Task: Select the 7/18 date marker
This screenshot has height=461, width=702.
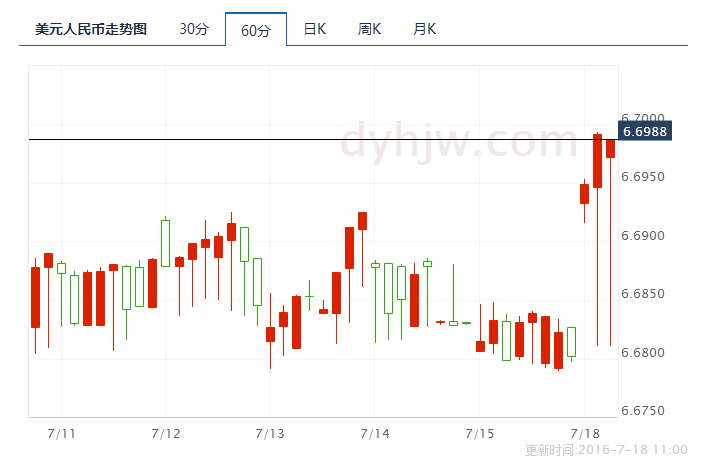Action: click(x=584, y=433)
